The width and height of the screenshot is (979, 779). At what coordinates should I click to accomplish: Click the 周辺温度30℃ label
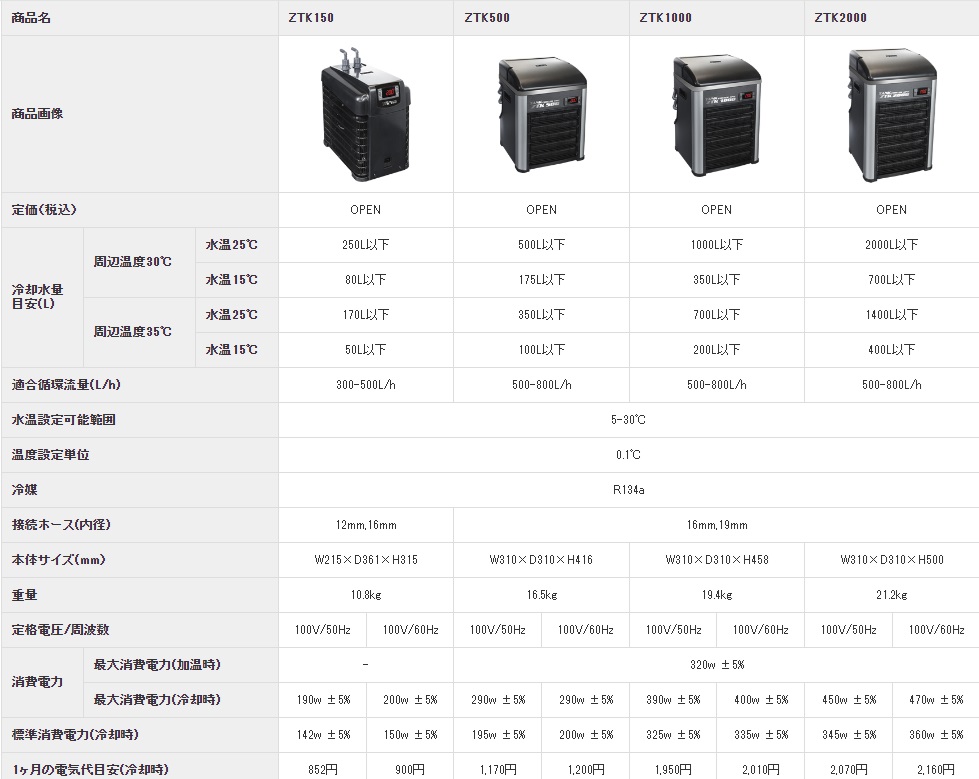point(132,262)
